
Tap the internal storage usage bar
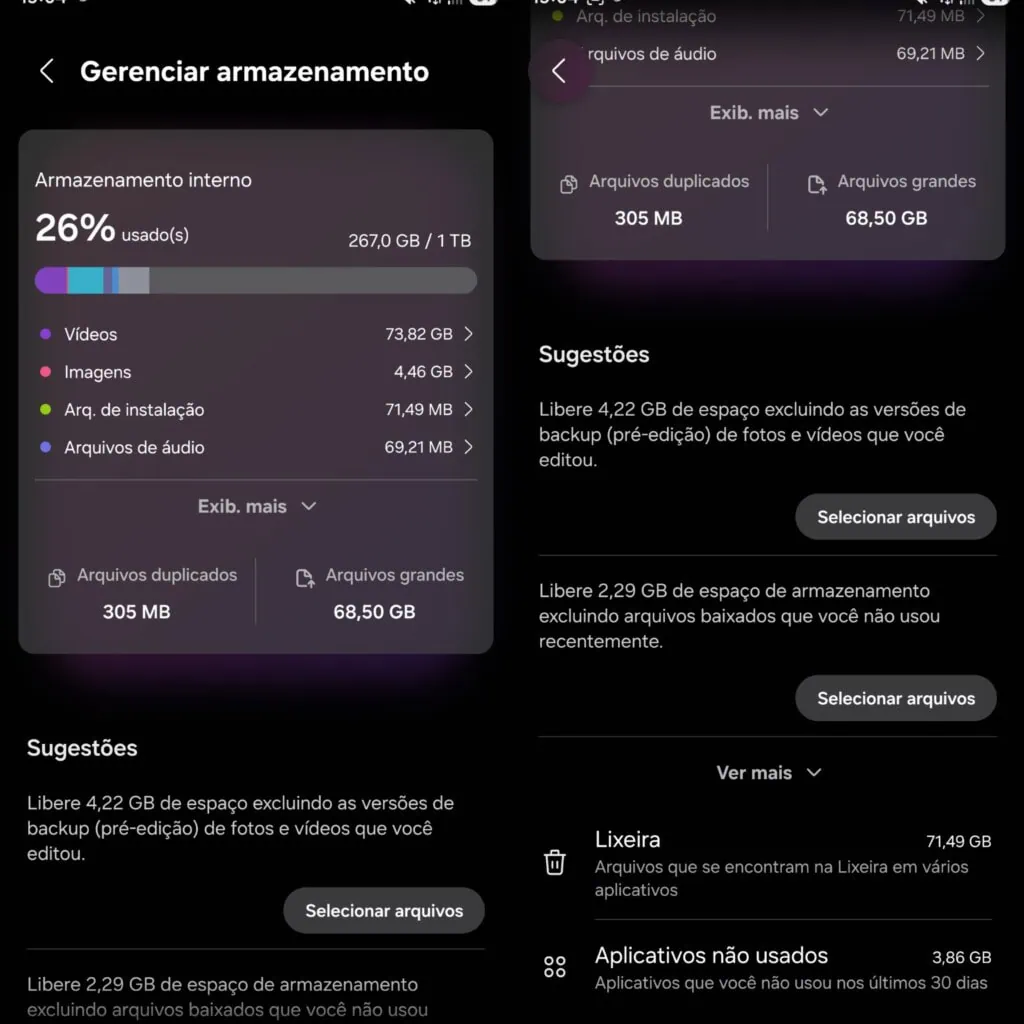[257, 280]
